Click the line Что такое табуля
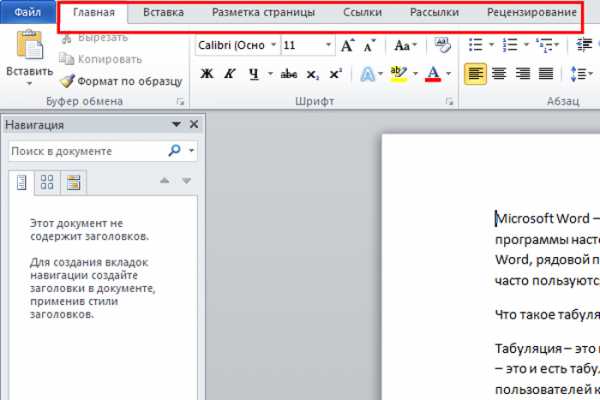The height and width of the screenshot is (400, 600). click(x=547, y=314)
